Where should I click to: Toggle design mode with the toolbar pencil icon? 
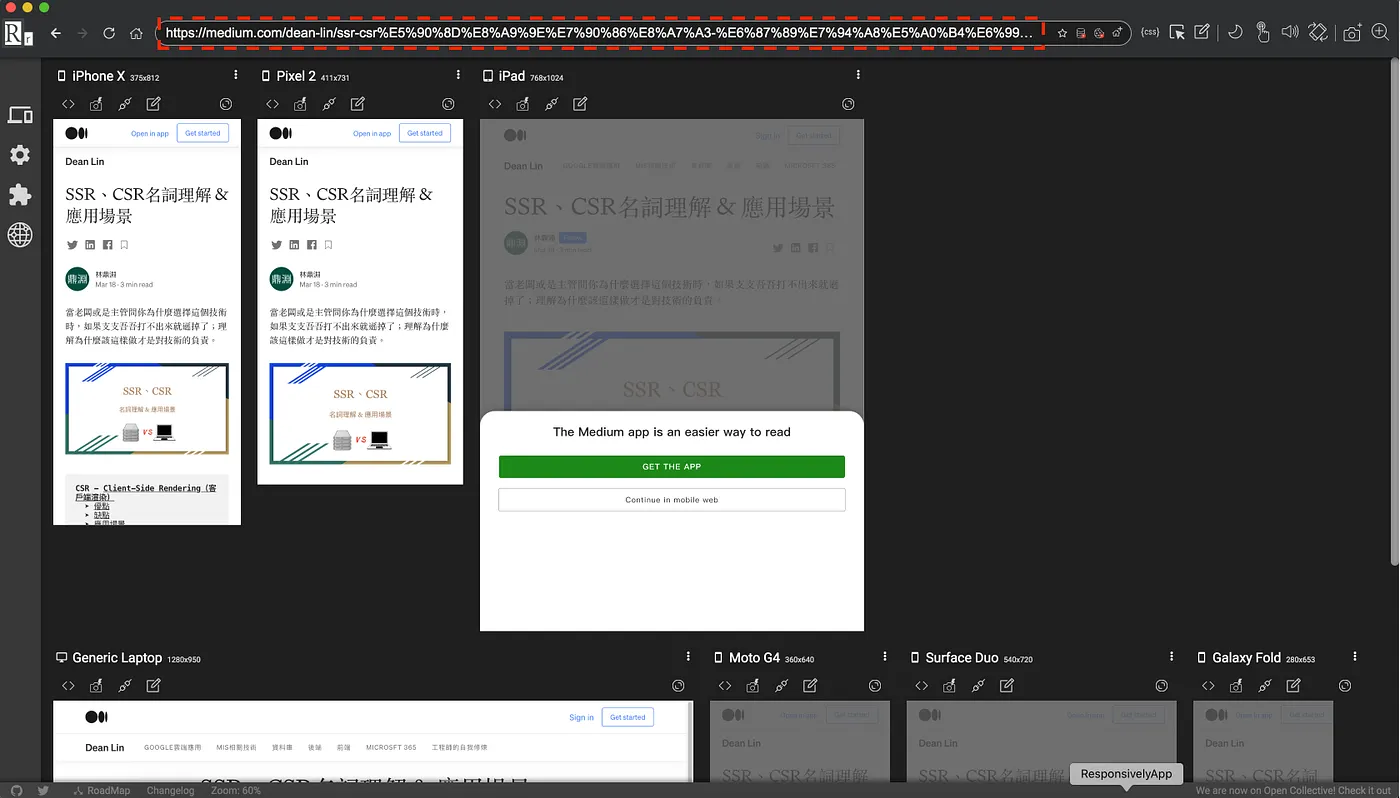pyautogui.click(x=1202, y=32)
